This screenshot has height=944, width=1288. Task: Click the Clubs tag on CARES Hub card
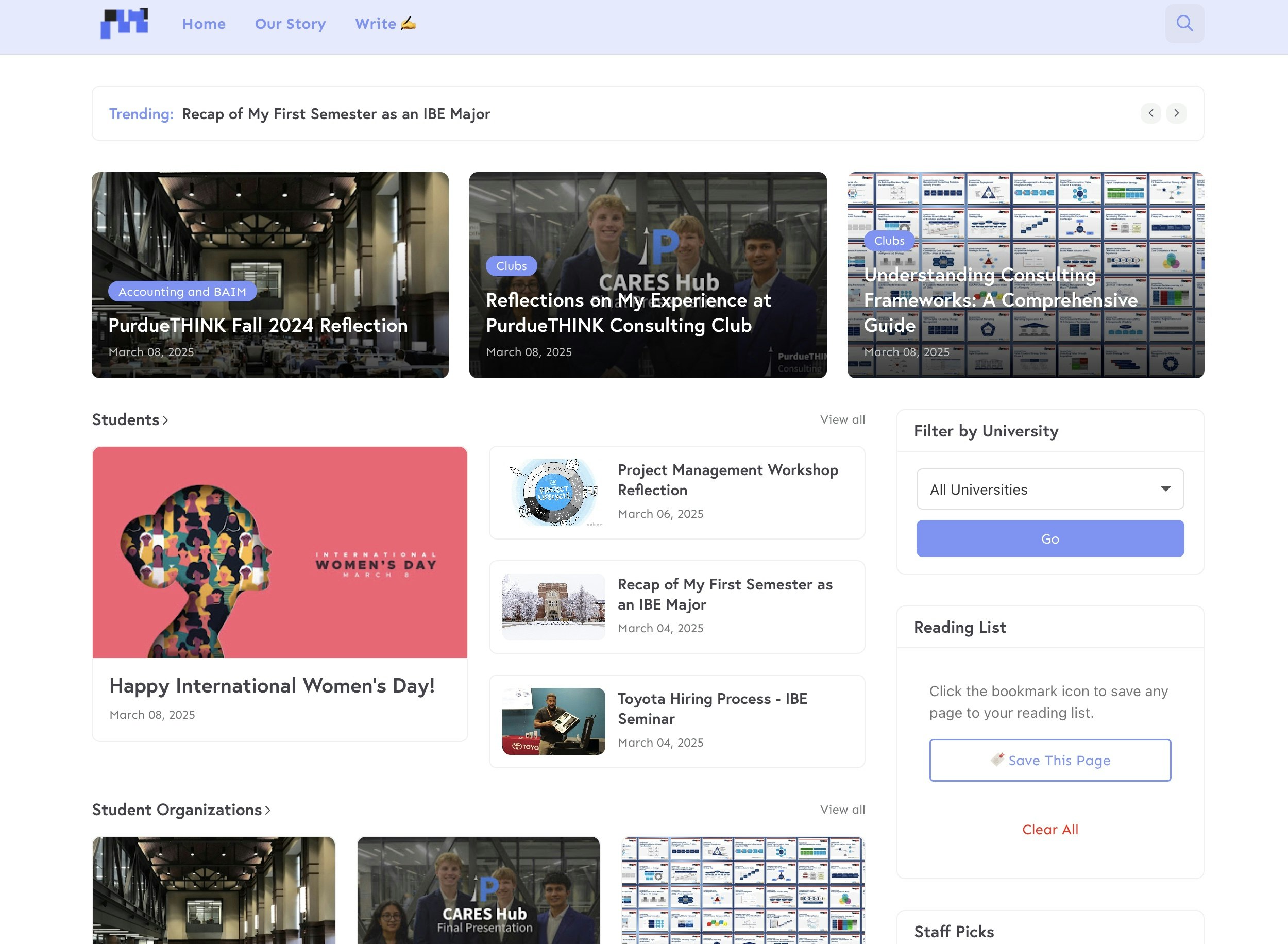click(x=511, y=266)
